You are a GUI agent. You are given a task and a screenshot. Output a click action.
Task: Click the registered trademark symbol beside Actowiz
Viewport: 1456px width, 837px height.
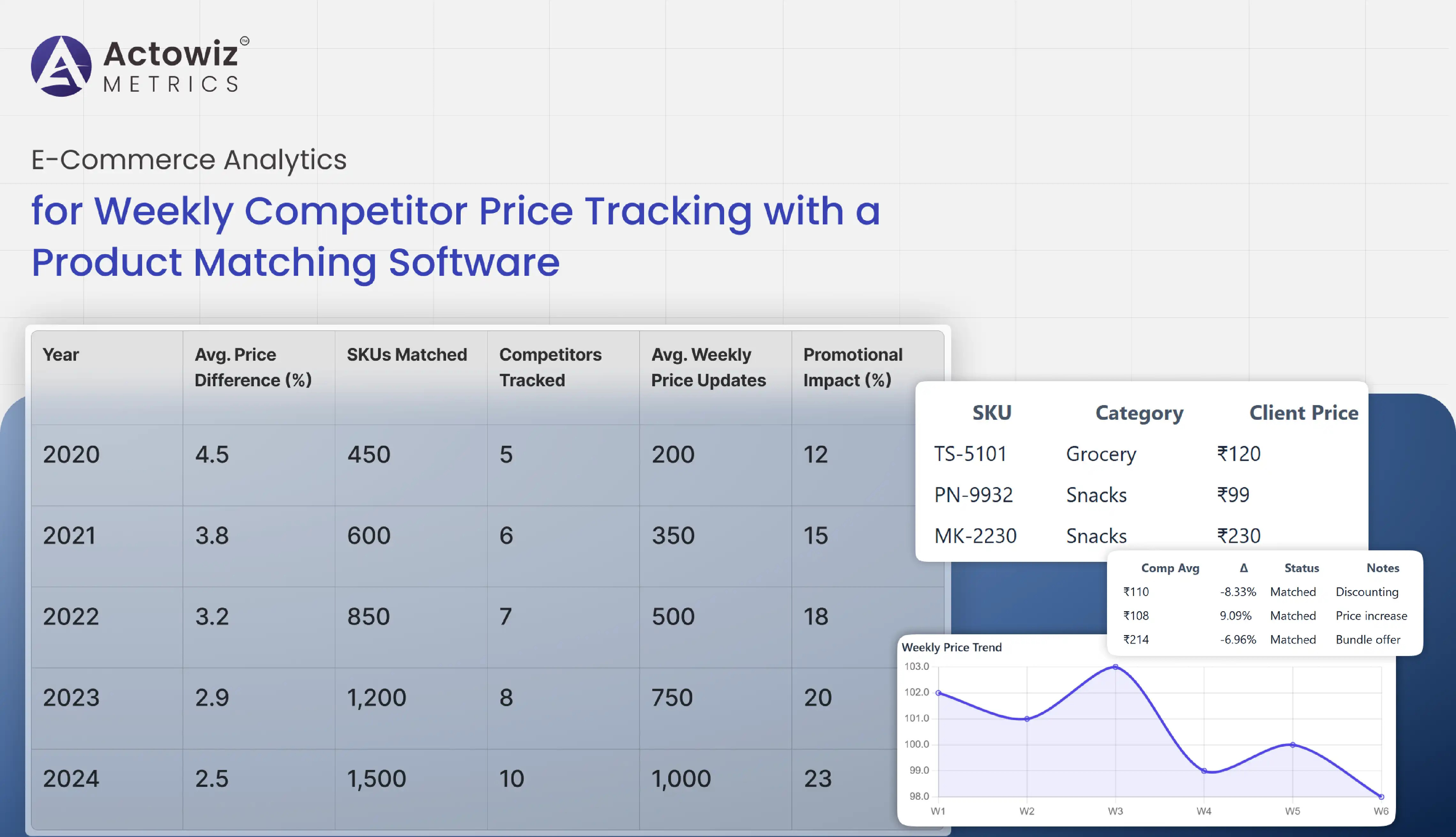[244, 41]
